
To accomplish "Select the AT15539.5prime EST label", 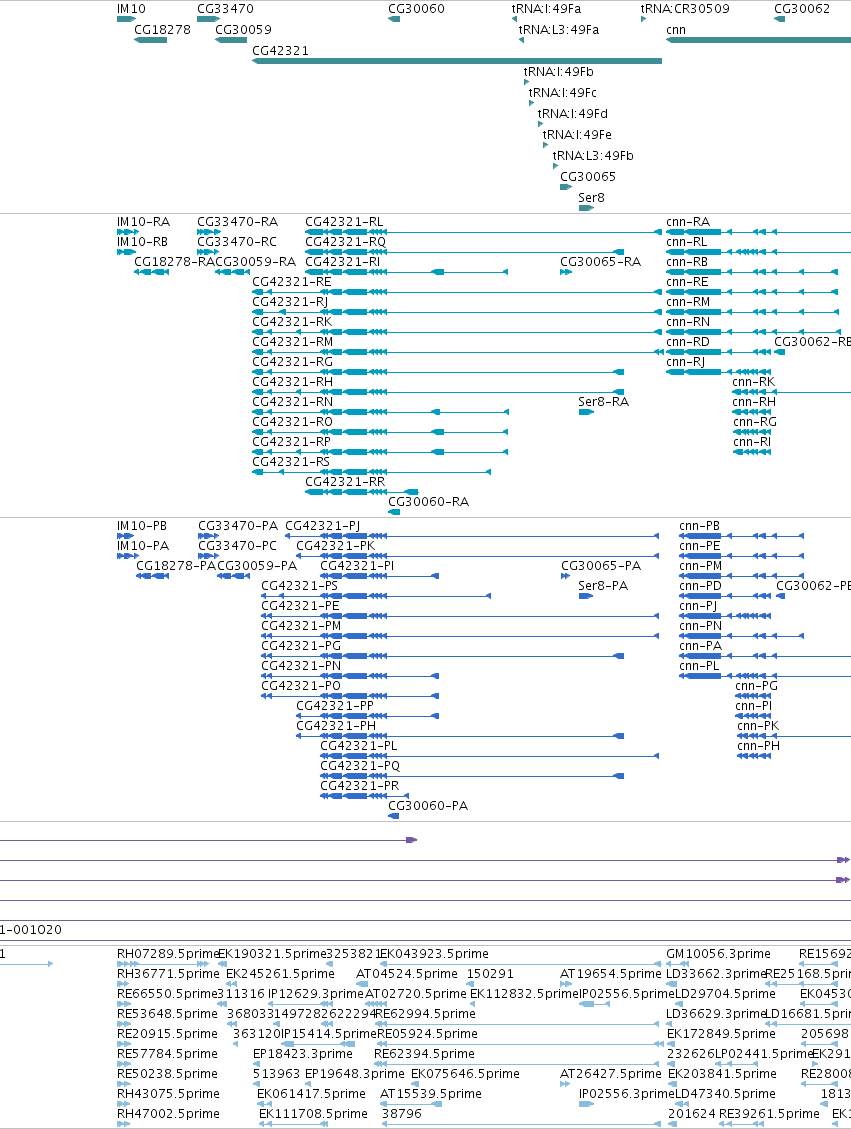I will click(431, 1094).
